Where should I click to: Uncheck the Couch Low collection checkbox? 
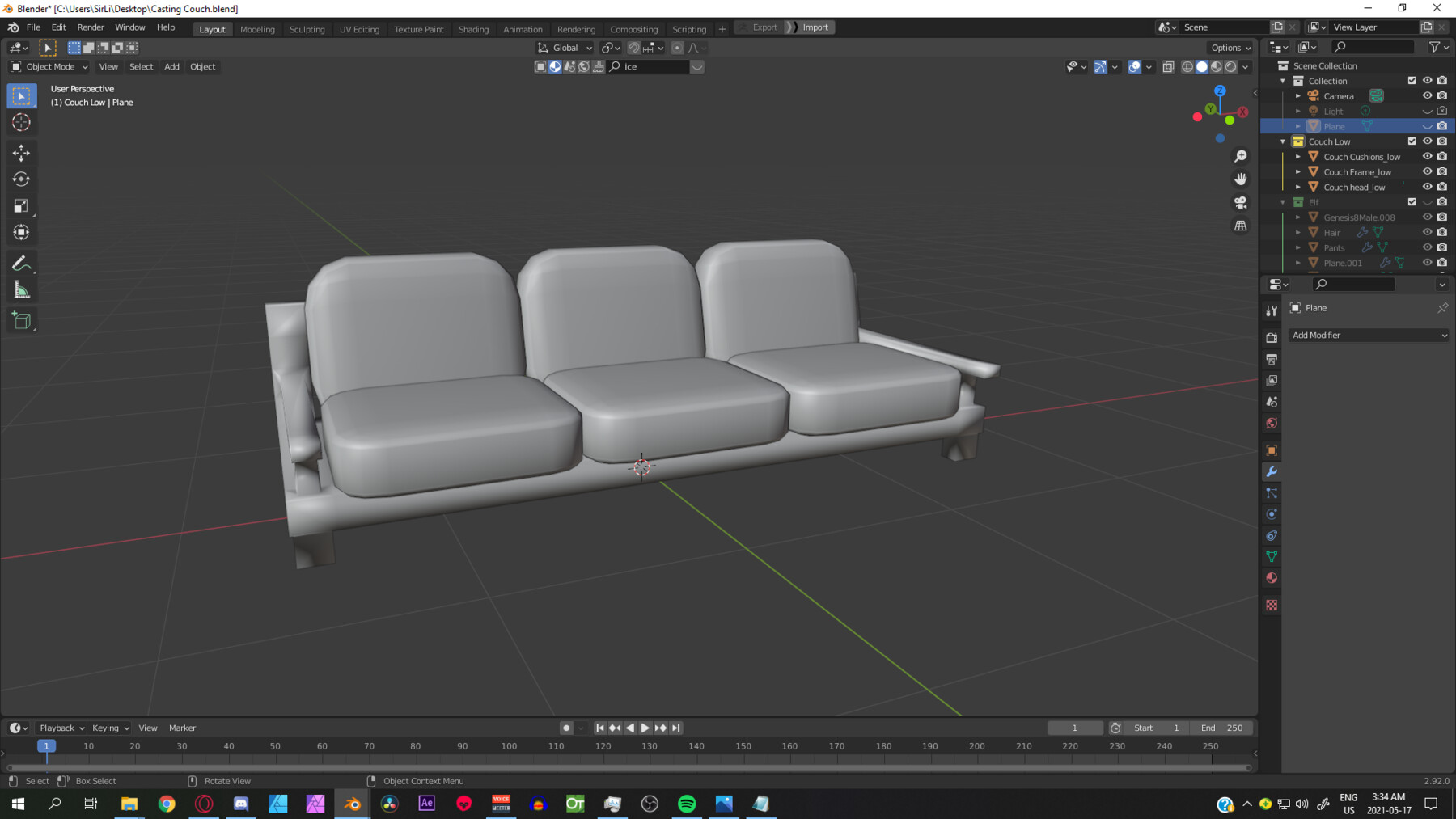tap(1412, 141)
